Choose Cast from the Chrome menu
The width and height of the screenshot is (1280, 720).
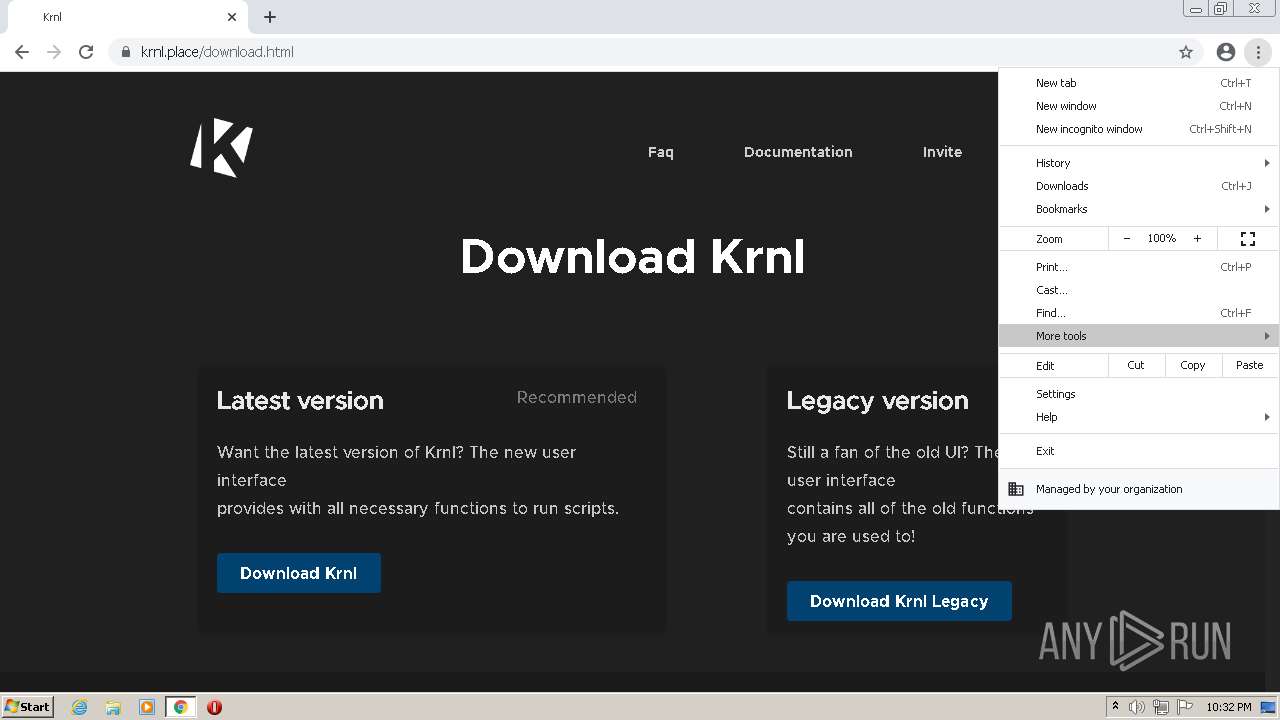[x=1139, y=290]
